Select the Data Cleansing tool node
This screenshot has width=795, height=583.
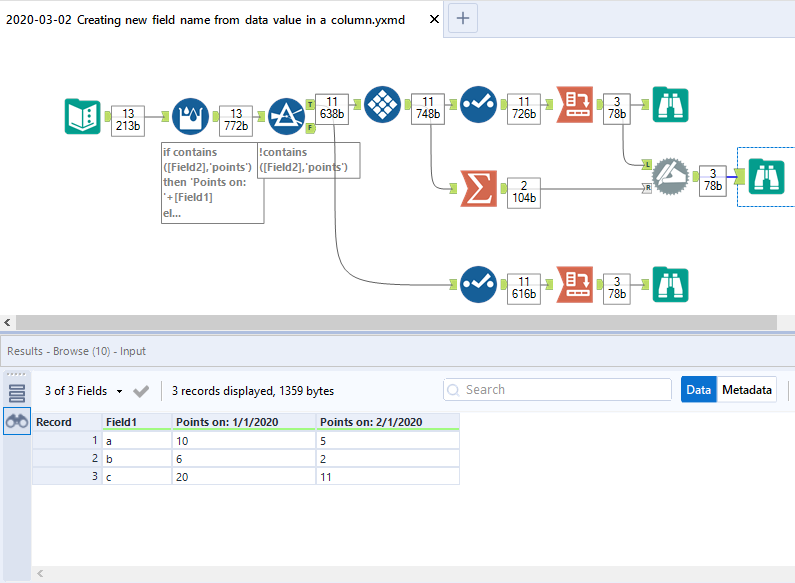(192, 117)
